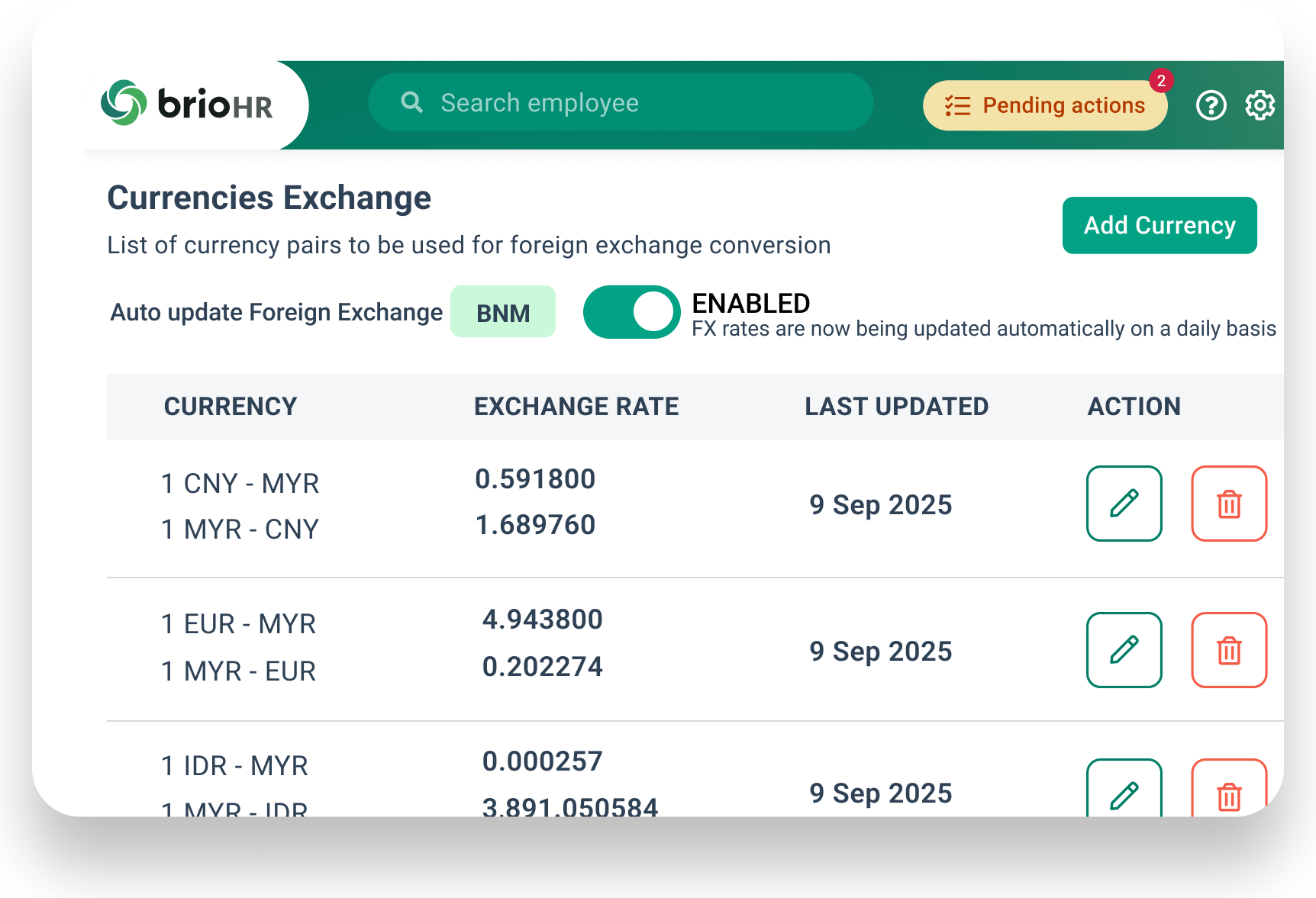This screenshot has width=1316, height=898.
Task: Delete the EUR - MYR currency pair
Action: click(1228, 650)
